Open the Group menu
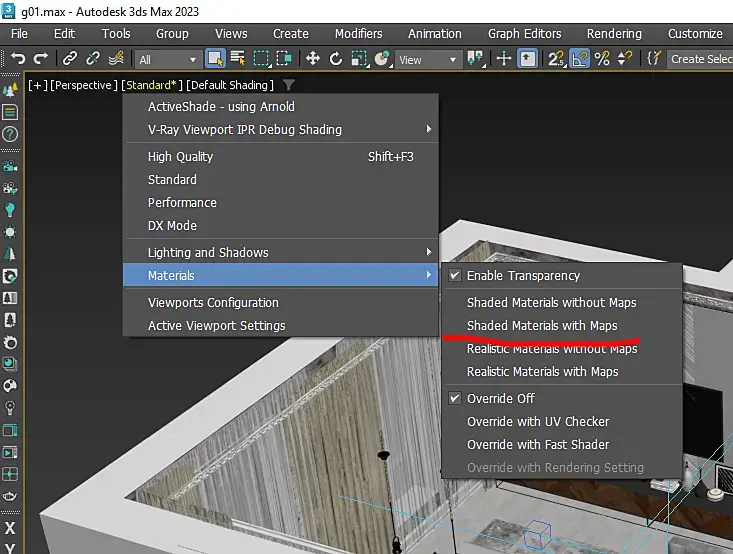 tap(172, 34)
